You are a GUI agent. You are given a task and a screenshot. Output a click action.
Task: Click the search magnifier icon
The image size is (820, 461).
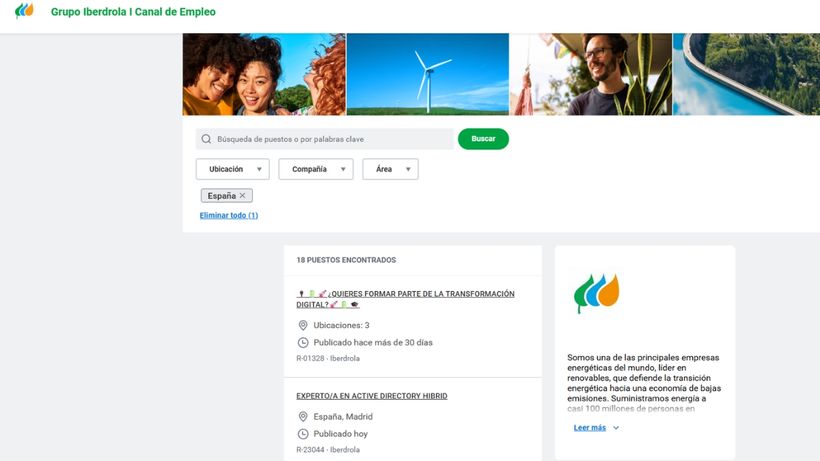tap(206, 139)
